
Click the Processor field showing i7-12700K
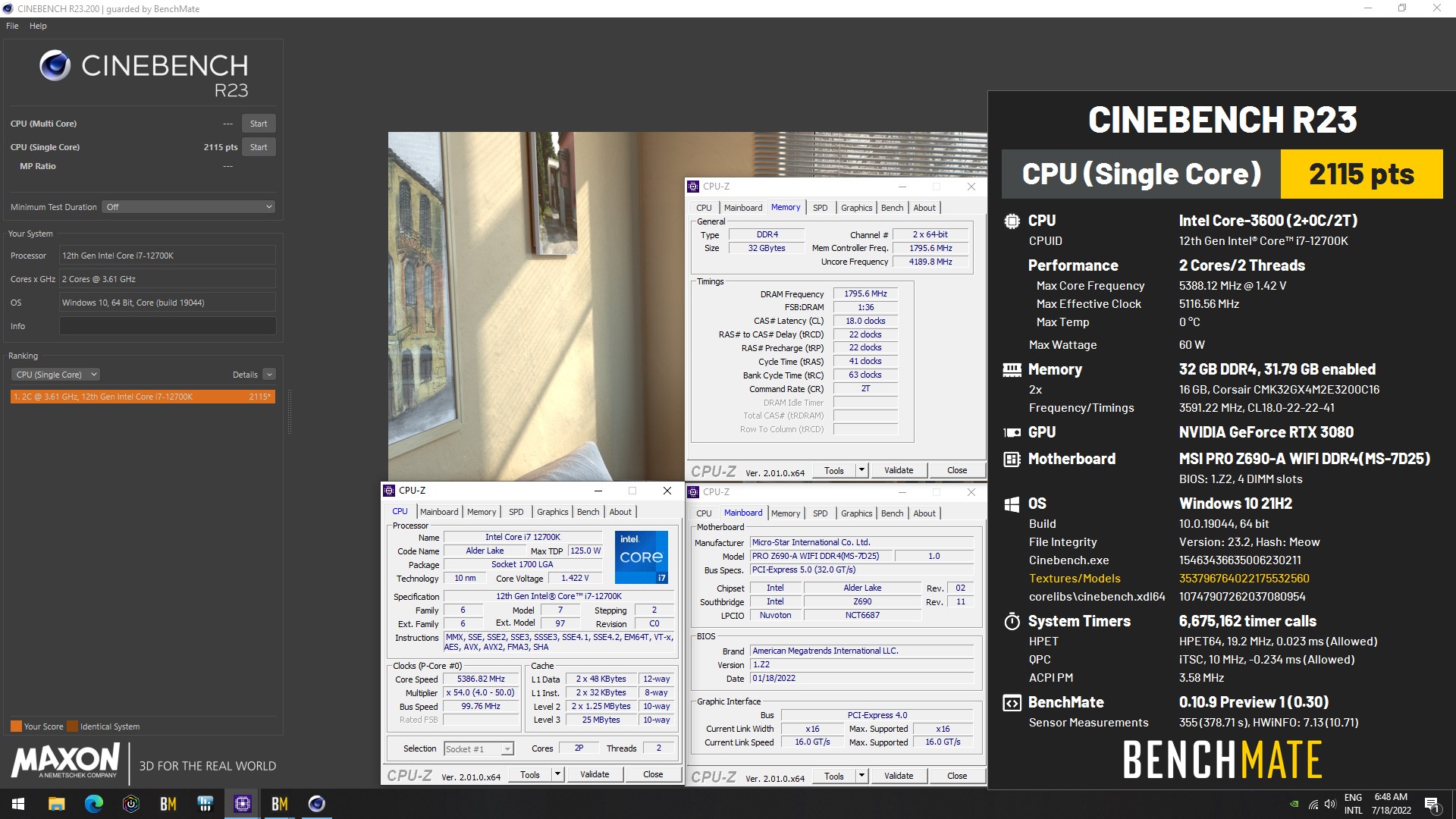click(168, 256)
